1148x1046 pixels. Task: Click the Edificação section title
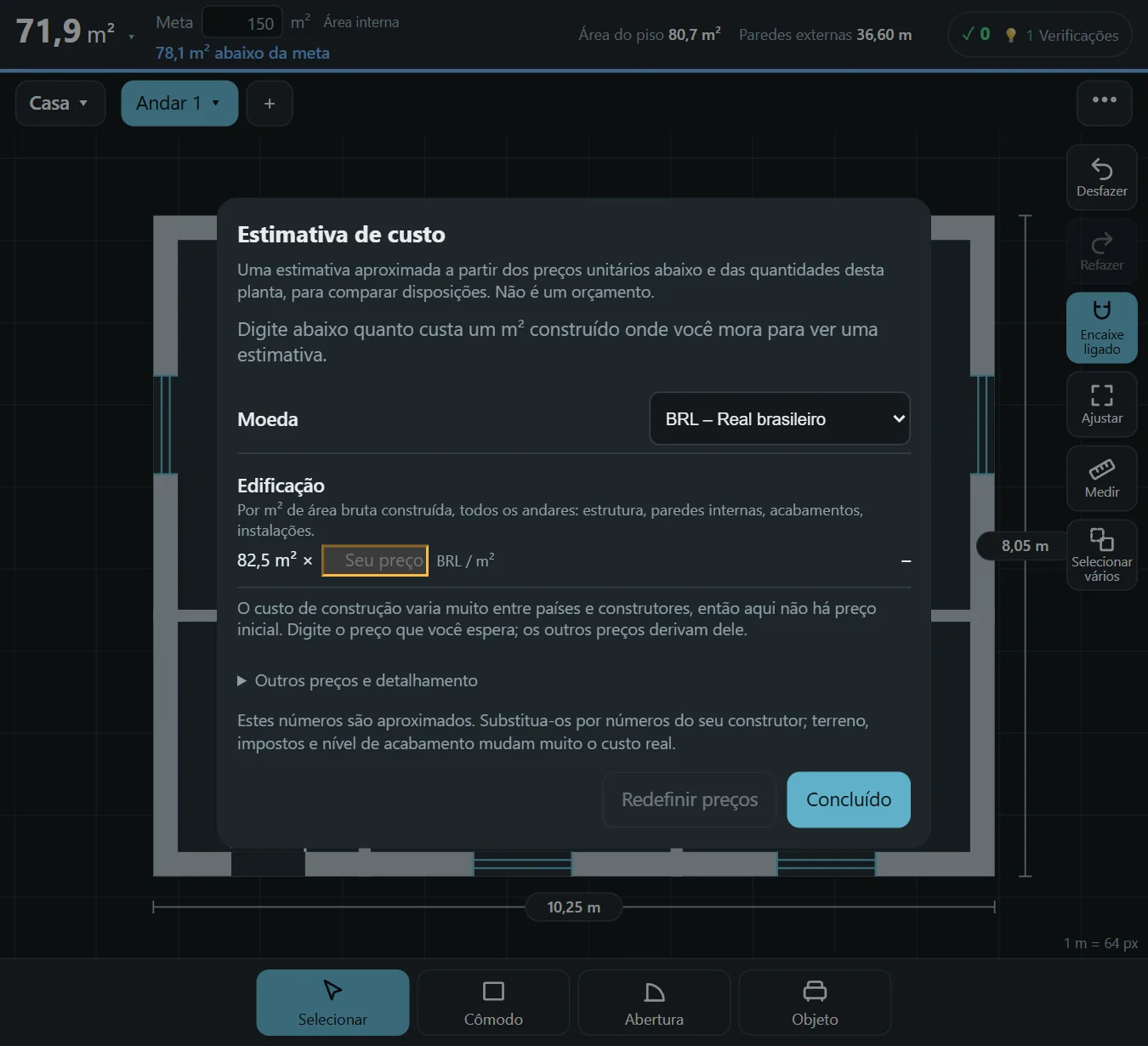pyautogui.click(x=281, y=486)
